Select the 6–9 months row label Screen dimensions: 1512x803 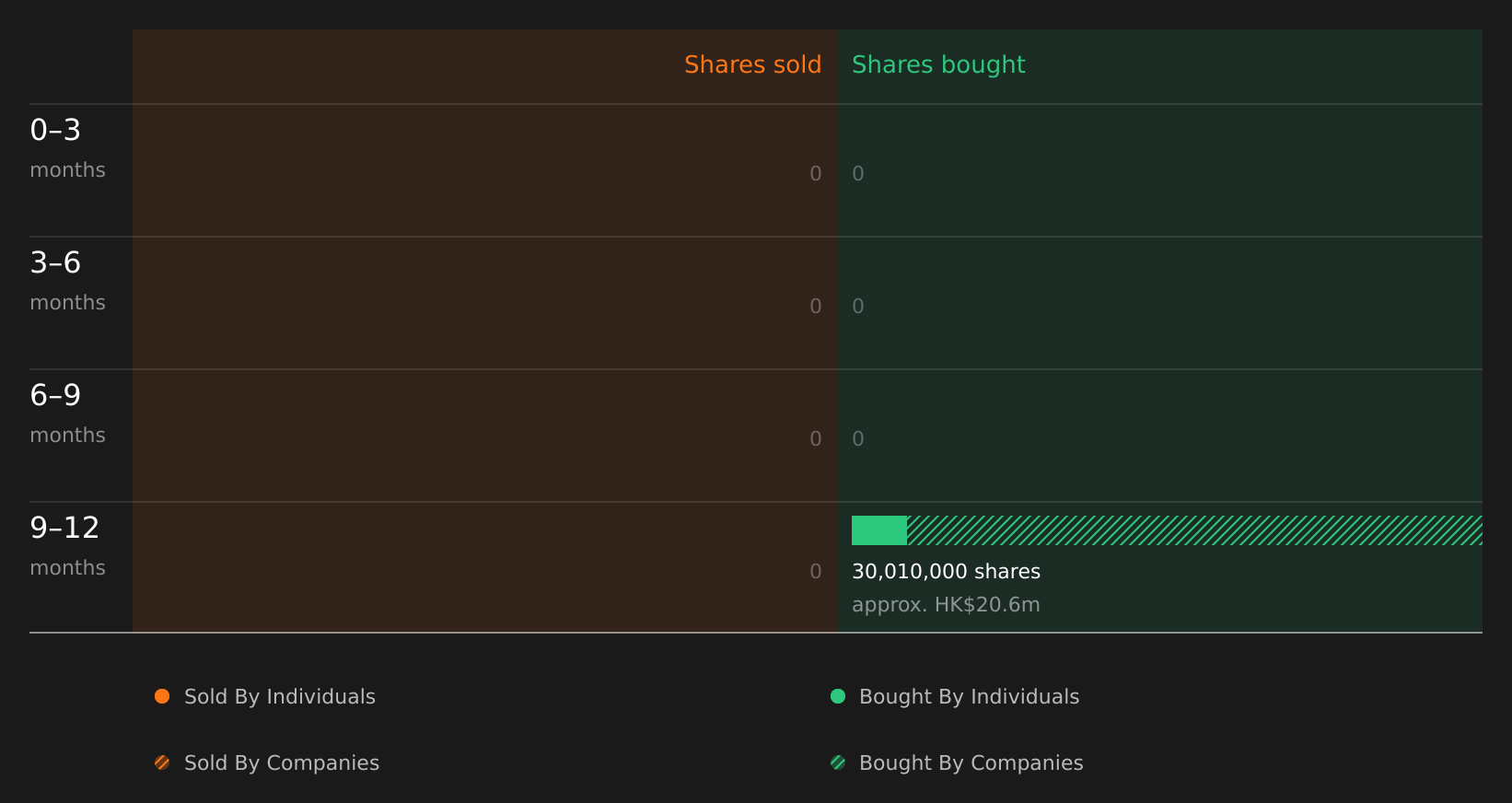[67, 413]
